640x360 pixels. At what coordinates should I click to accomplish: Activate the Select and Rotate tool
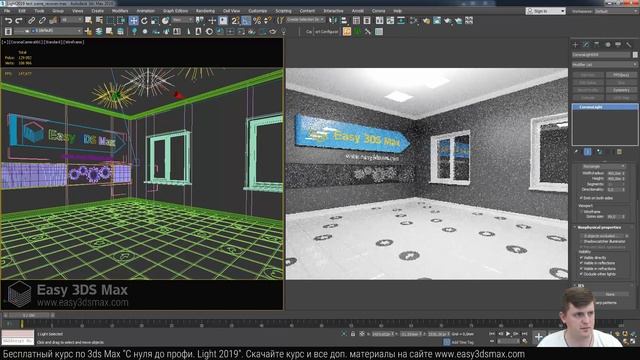(x=144, y=20)
